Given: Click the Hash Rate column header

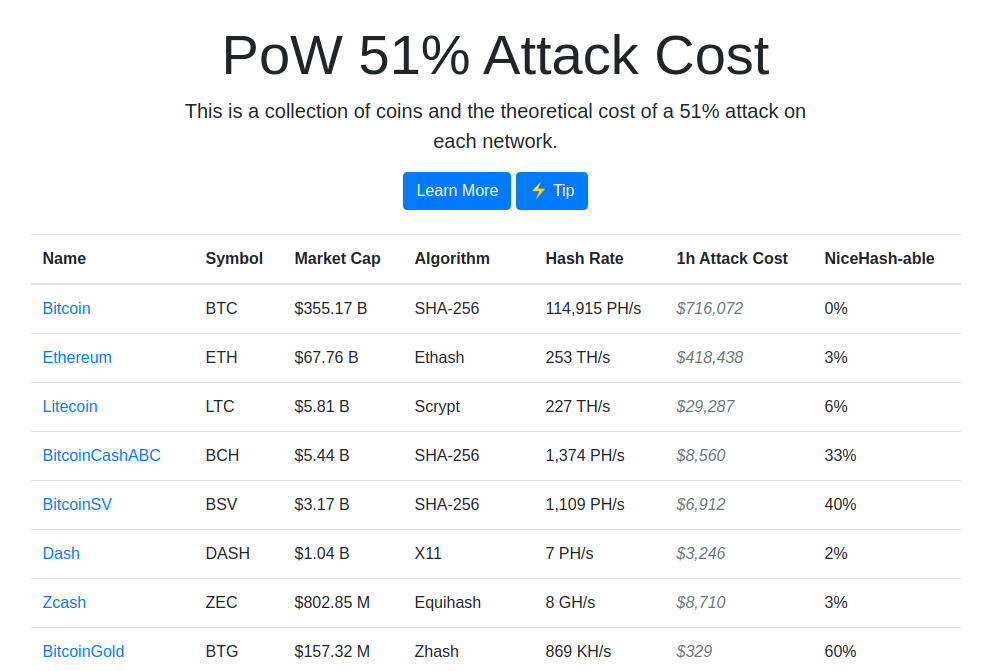Looking at the screenshot, I should pos(584,259).
